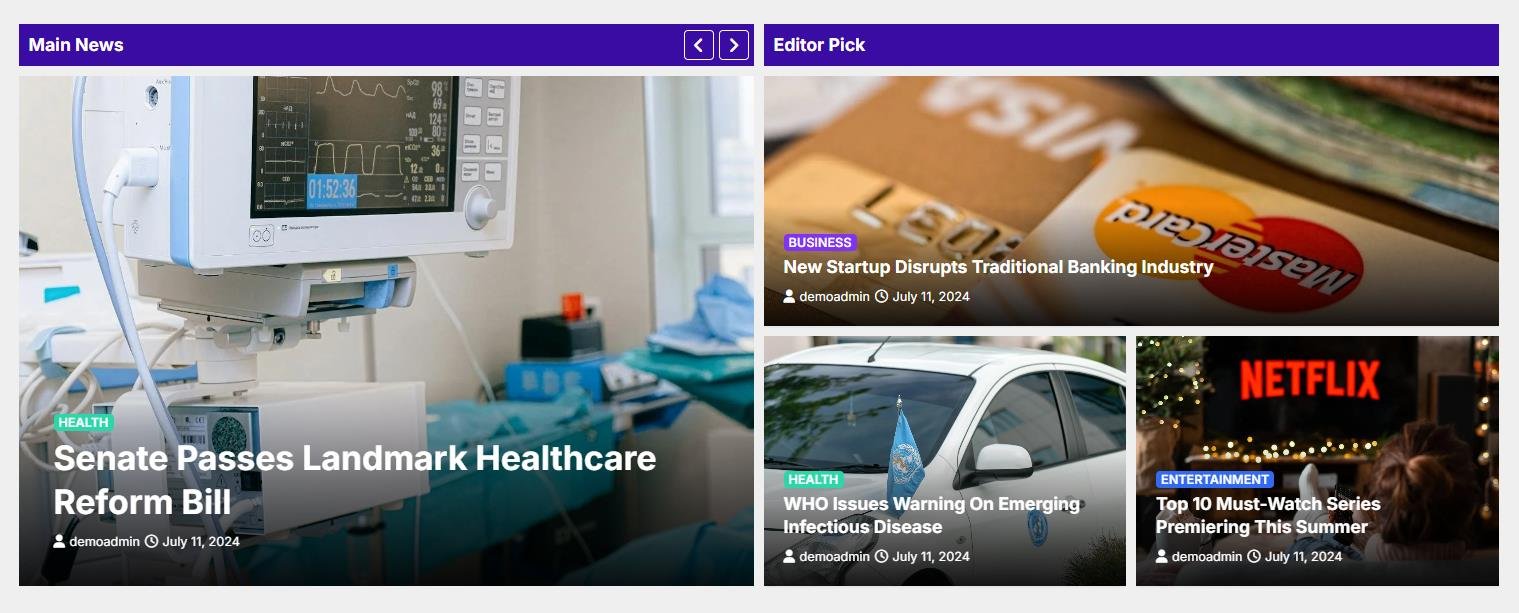Viewport: 1519px width, 613px height.
Task: Open the ENTERTAINMENT category tag
Action: 1215,480
